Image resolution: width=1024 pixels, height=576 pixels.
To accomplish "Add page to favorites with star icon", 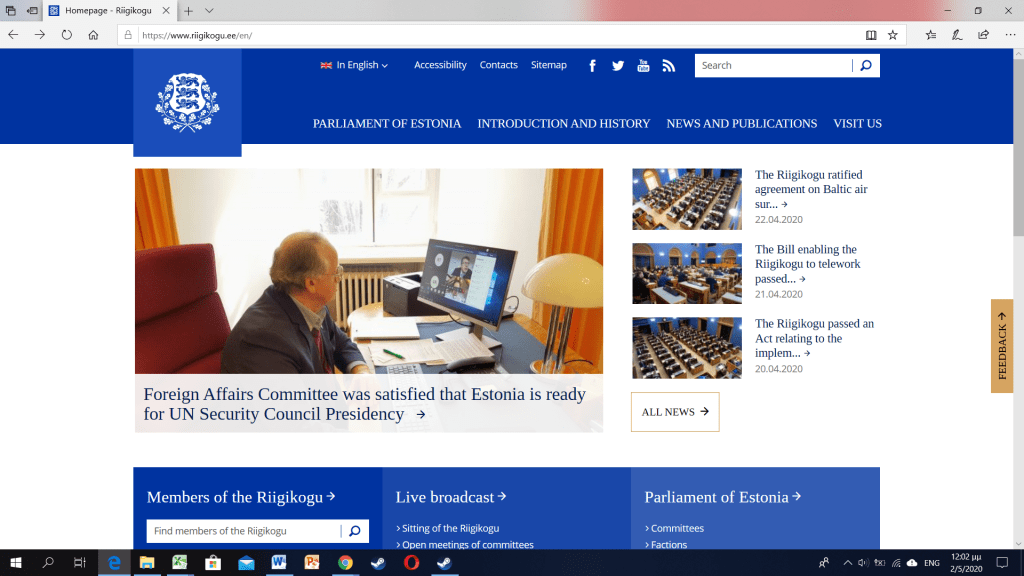I will tap(893, 34).
